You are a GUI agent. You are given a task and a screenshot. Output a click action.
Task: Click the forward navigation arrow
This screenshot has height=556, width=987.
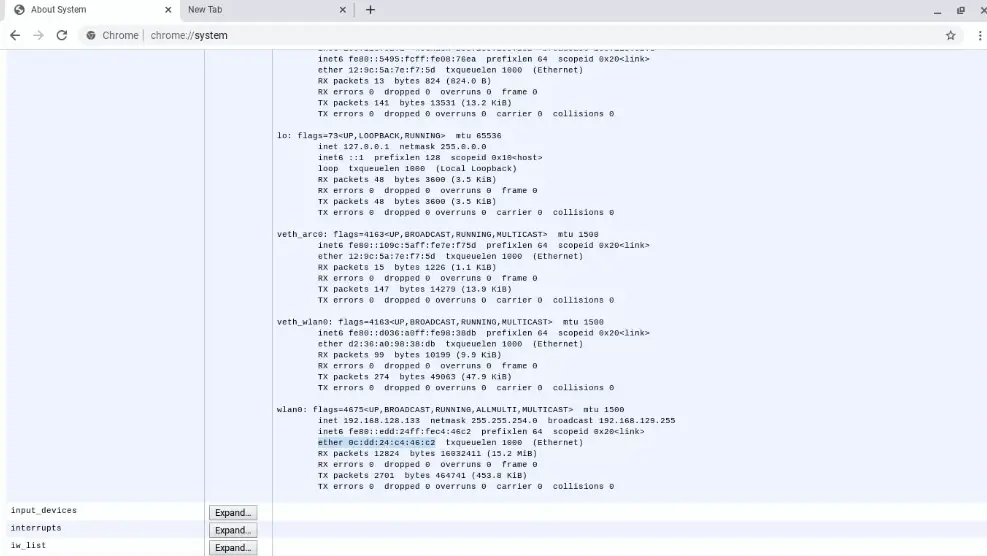[x=38, y=35]
